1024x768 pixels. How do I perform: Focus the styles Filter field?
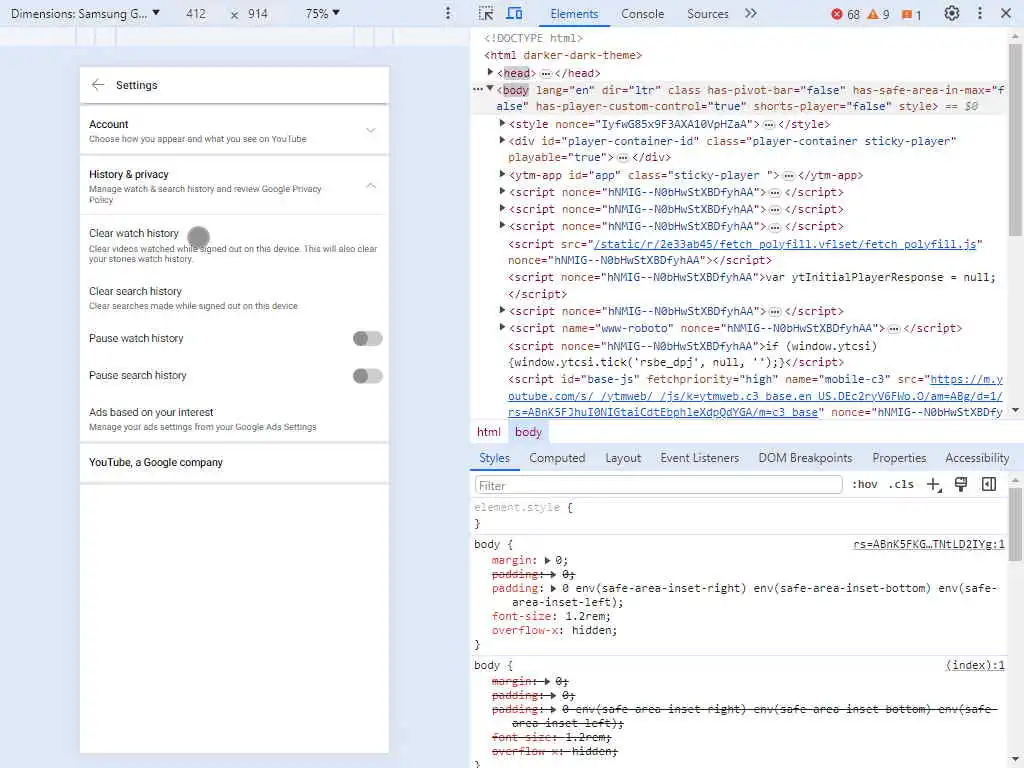658,485
